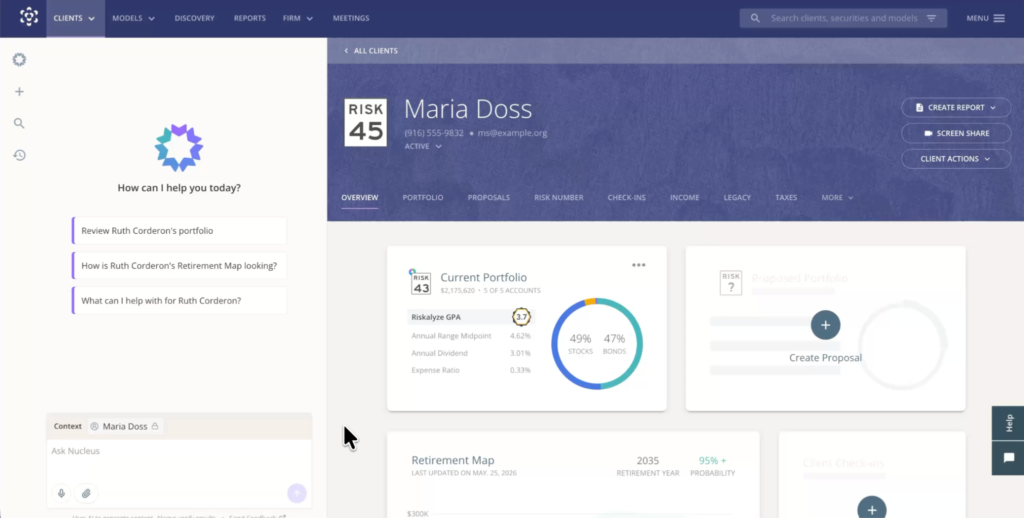Click the lock icon next to Maria Doss context
Viewport: 1024px width, 518px height.
155,426
